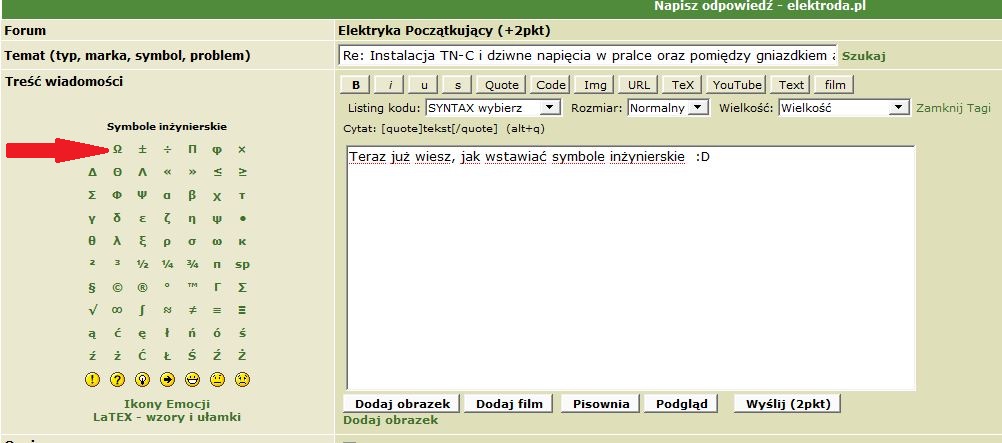
Task: Open the SYNTAX wybierz code listing dropdown
Action: [x=493, y=107]
